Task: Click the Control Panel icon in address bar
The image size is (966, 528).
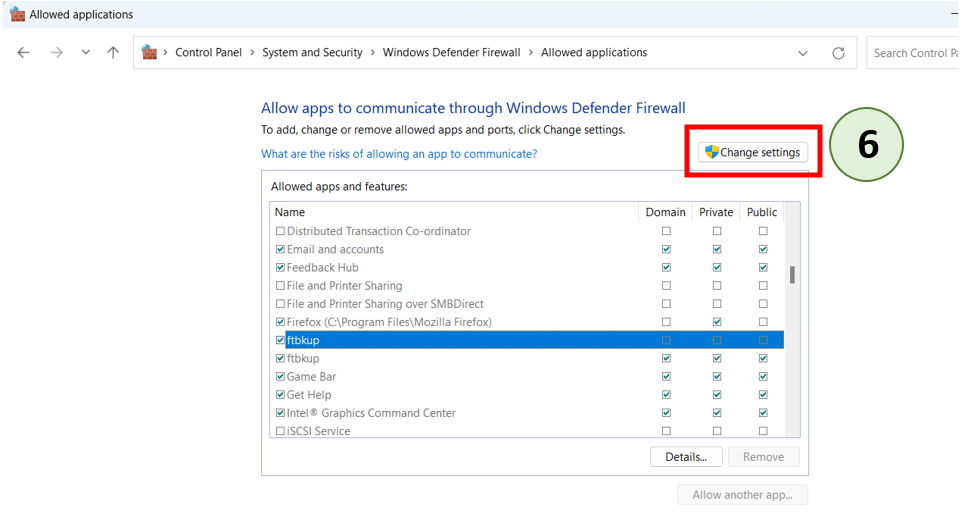Action: [150, 52]
